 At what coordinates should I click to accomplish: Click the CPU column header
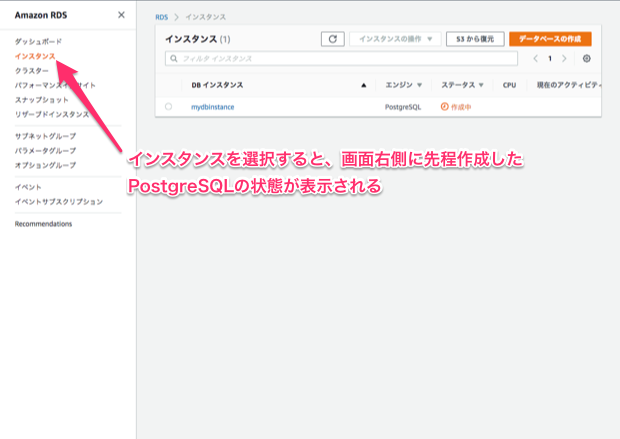tap(509, 85)
